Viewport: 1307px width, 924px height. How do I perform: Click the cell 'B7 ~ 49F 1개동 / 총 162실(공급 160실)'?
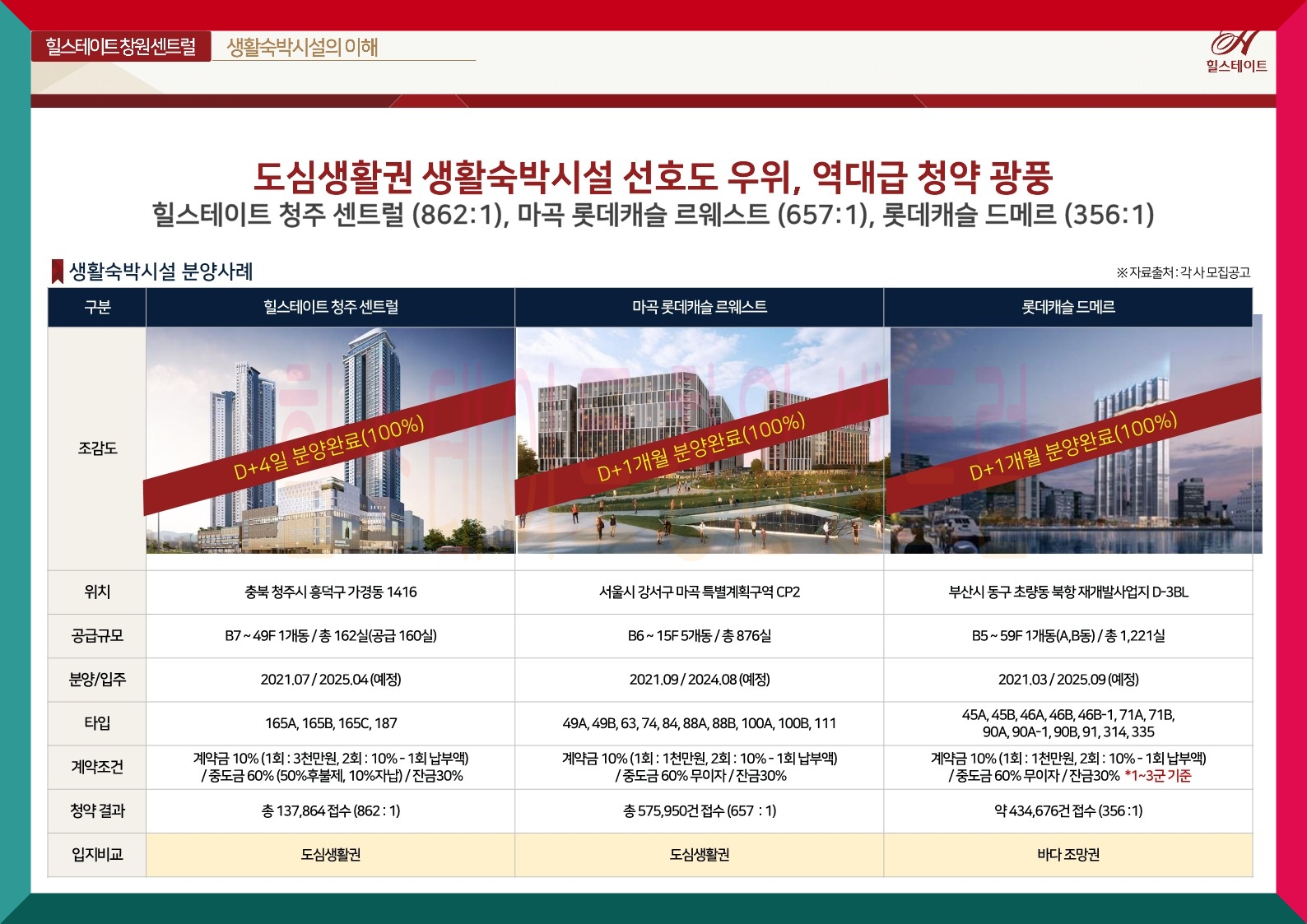(331, 635)
